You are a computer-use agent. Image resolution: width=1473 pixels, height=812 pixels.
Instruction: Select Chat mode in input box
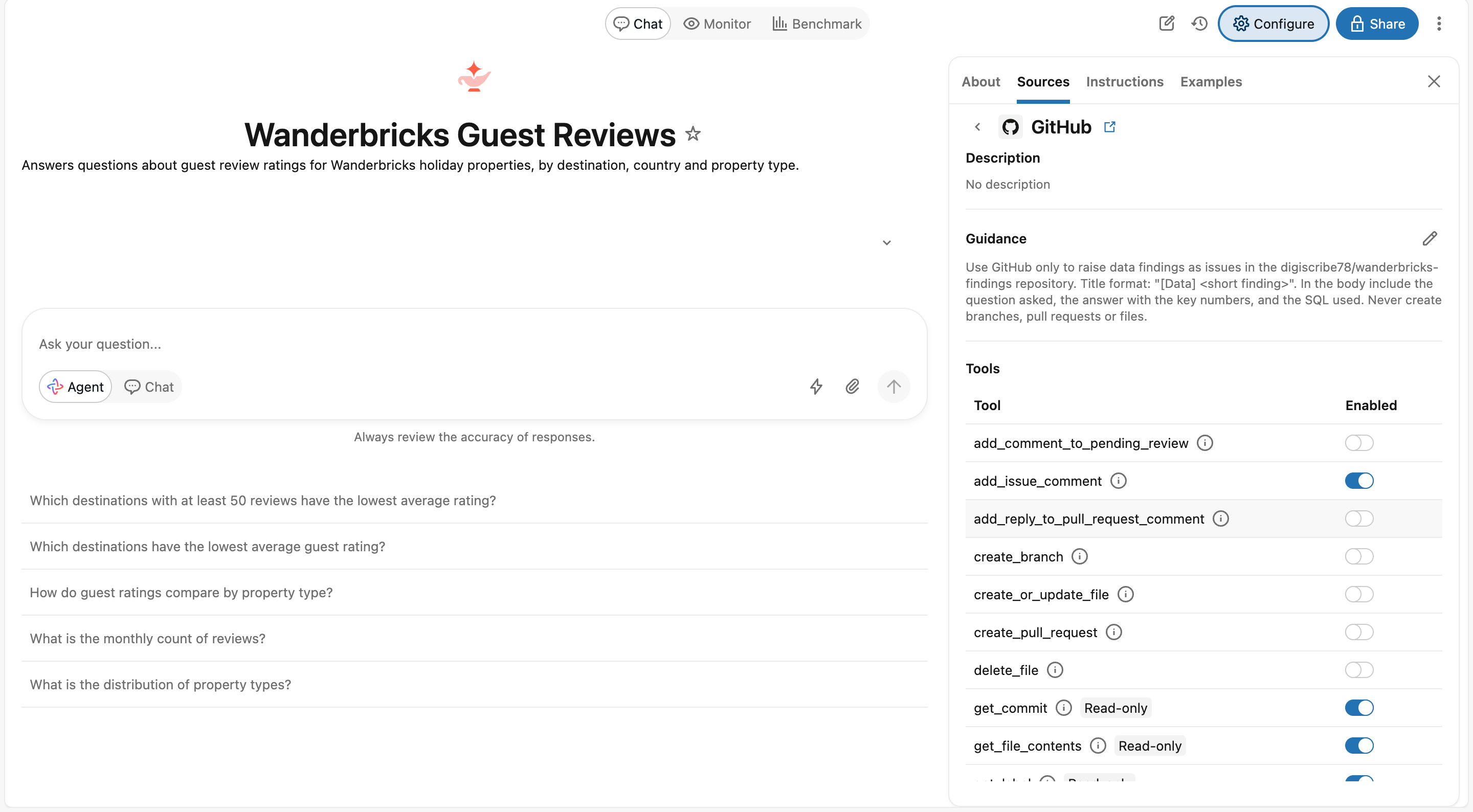[x=149, y=387]
